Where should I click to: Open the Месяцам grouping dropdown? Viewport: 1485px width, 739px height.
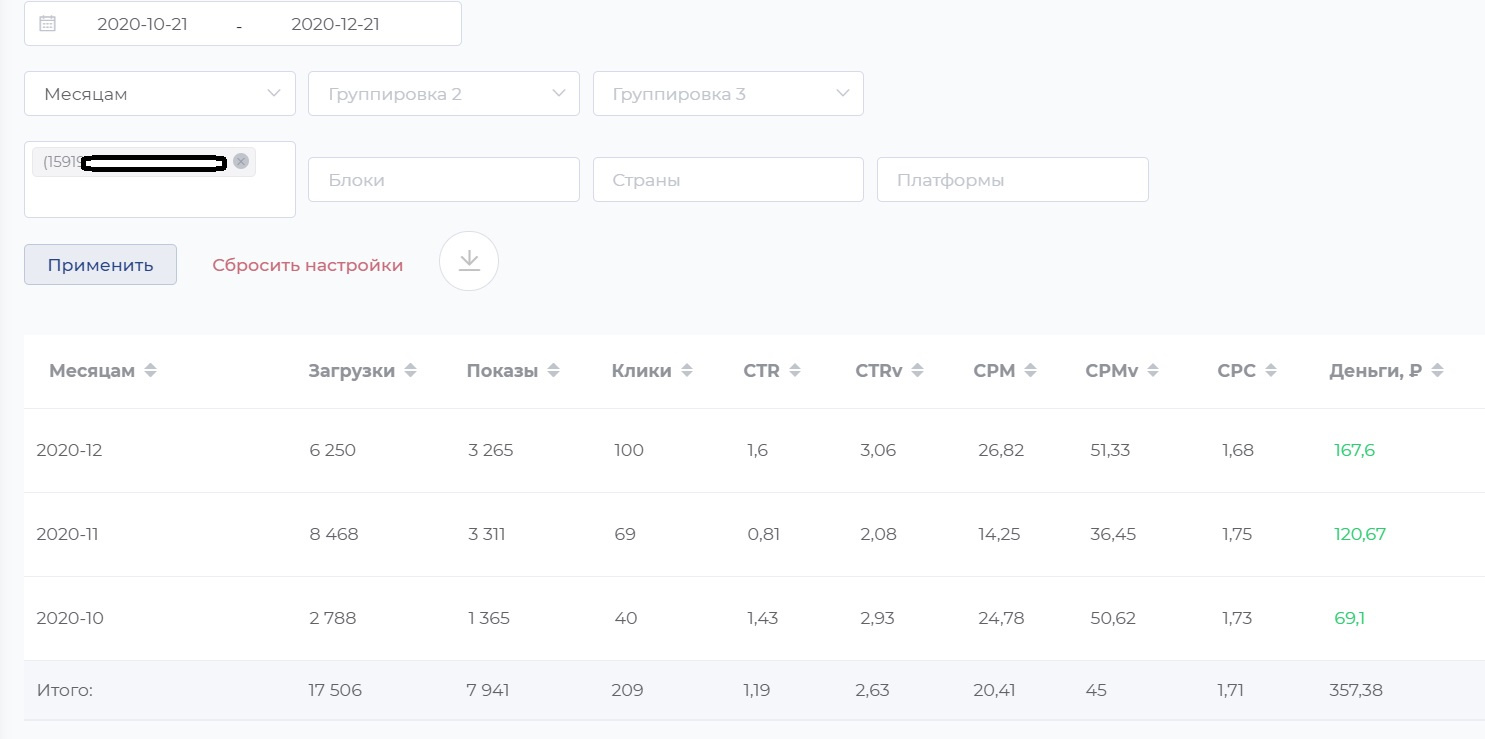coord(160,94)
